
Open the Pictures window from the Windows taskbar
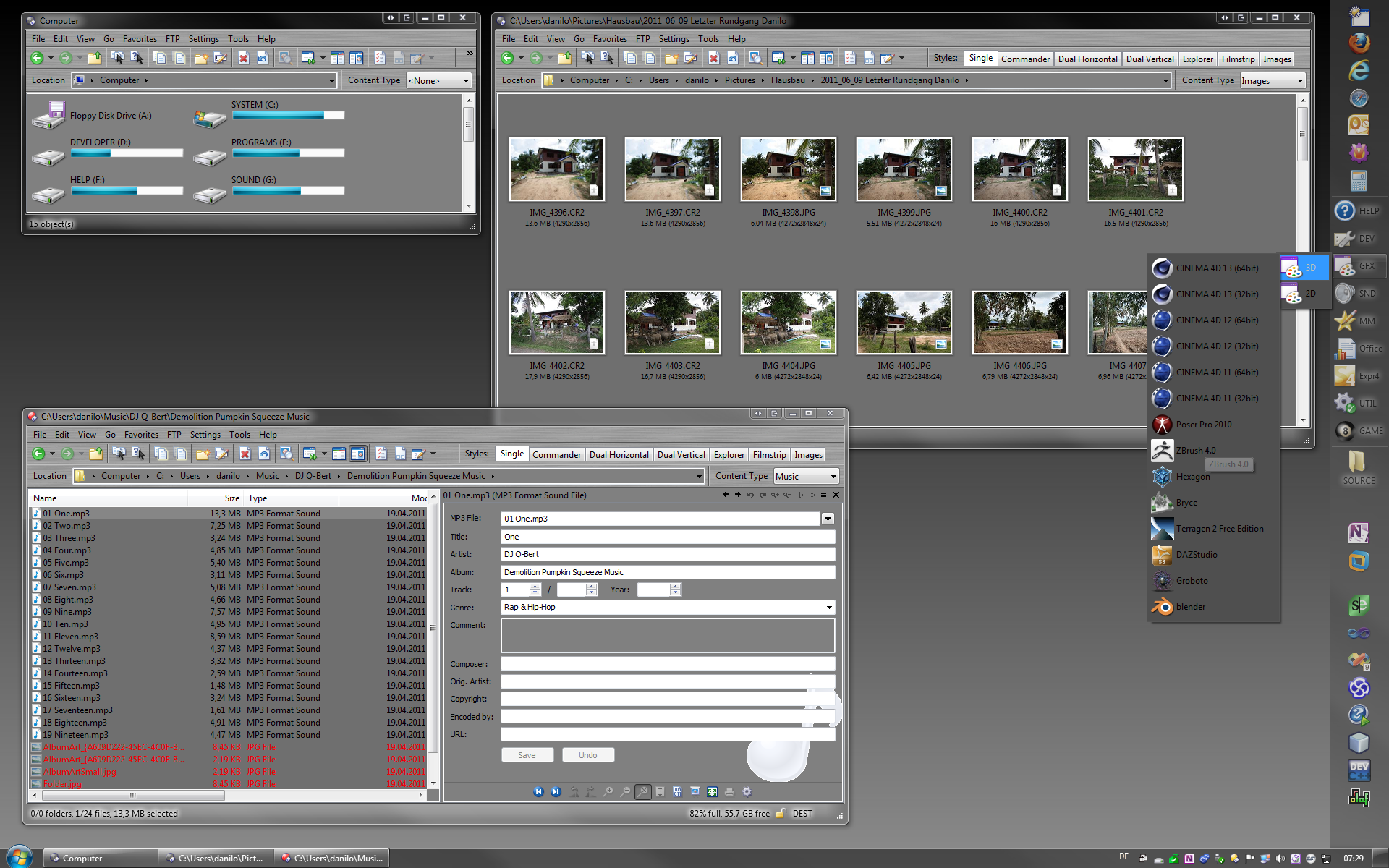[216, 859]
